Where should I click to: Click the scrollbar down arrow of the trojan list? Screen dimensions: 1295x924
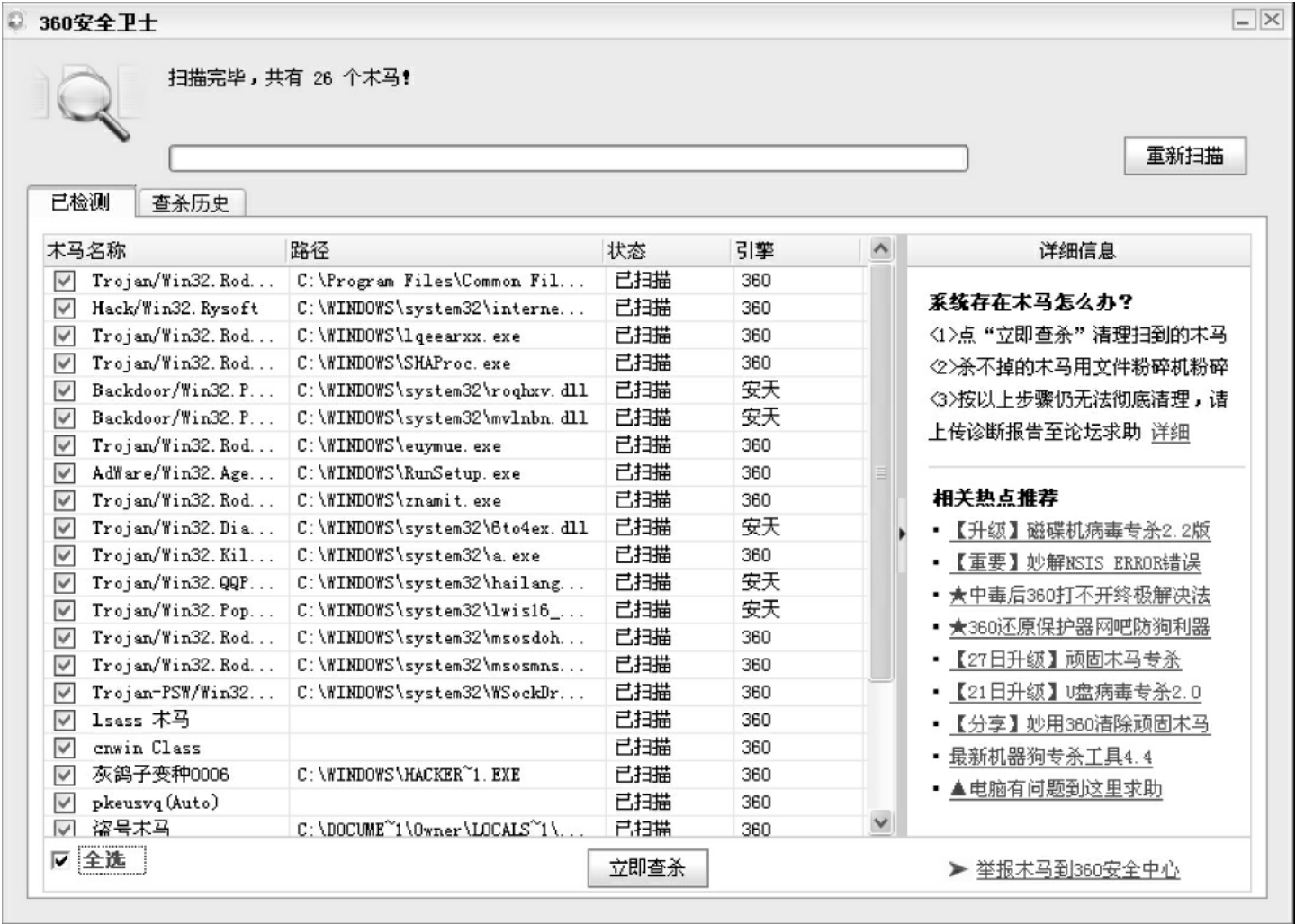[881, 822]
